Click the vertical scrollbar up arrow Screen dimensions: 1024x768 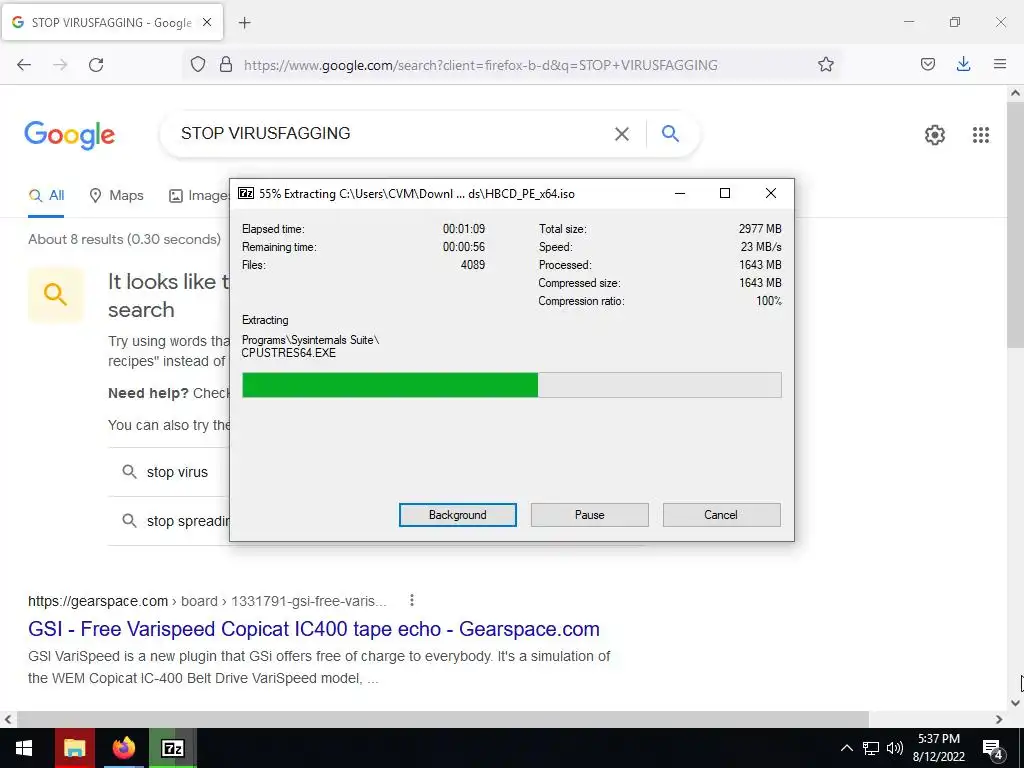1015,93
